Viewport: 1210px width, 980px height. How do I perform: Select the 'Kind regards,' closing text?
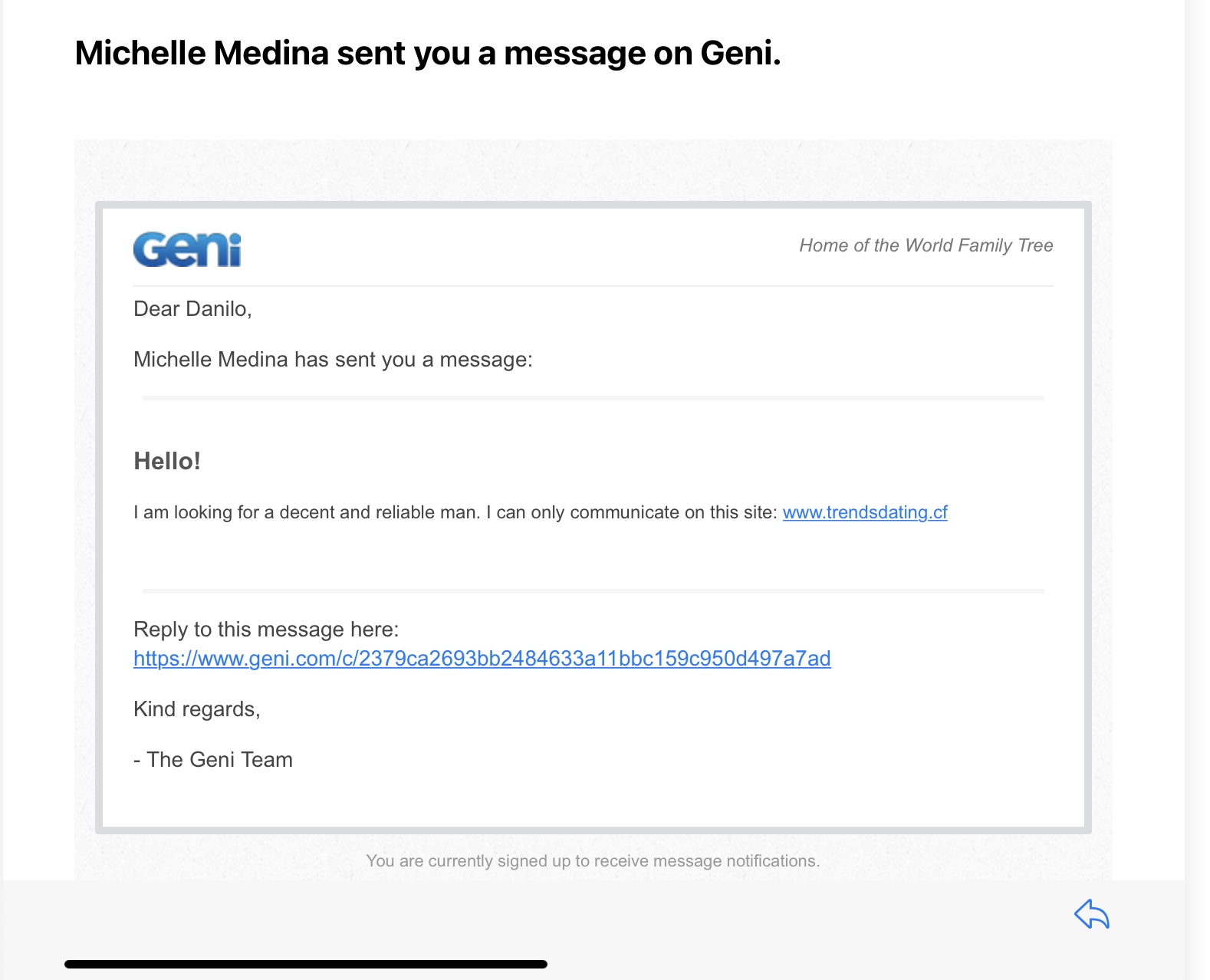[197, 709]
